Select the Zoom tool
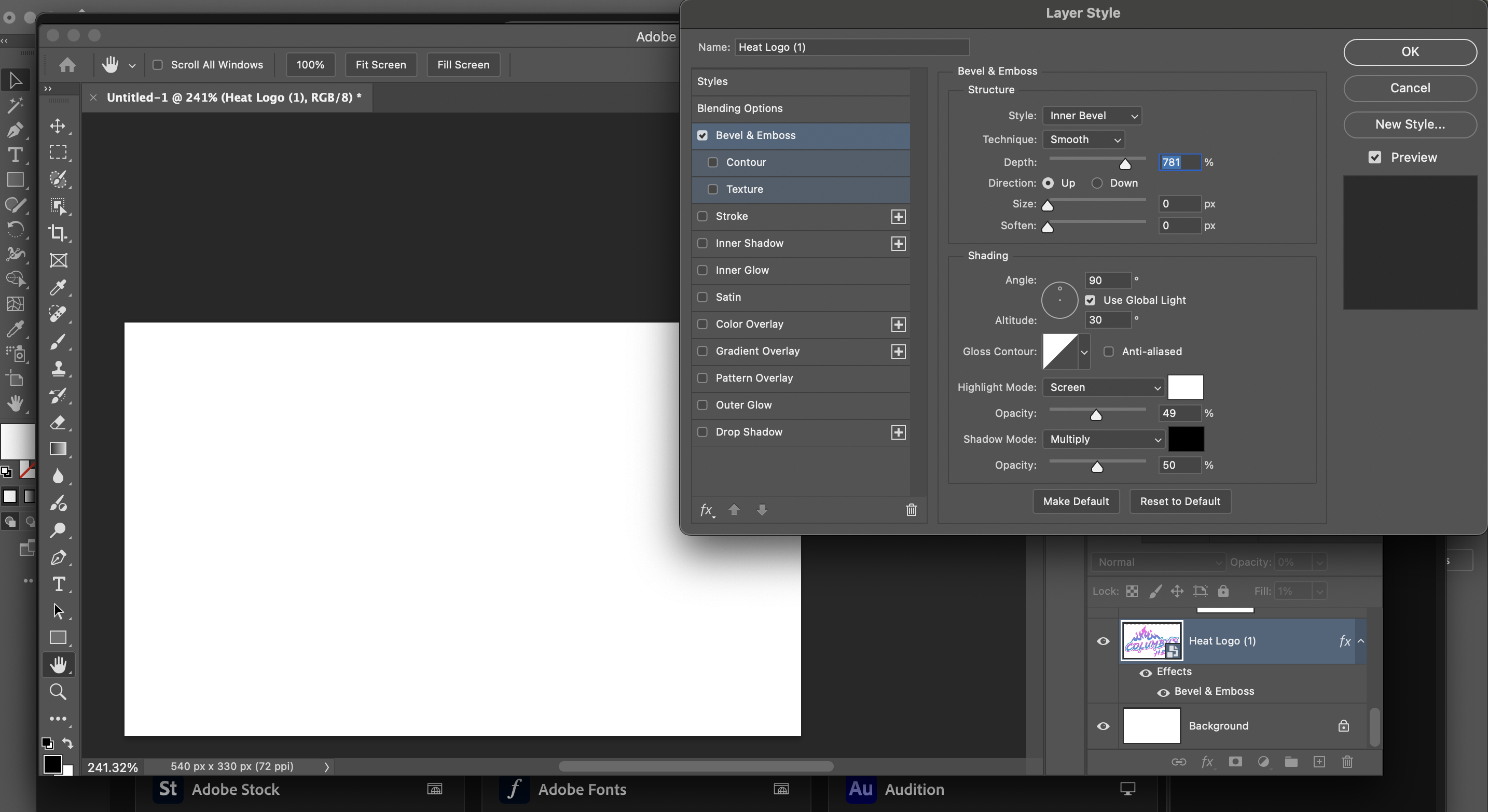The width and height of the screenshot is (1488, 812). coord(58,691)
